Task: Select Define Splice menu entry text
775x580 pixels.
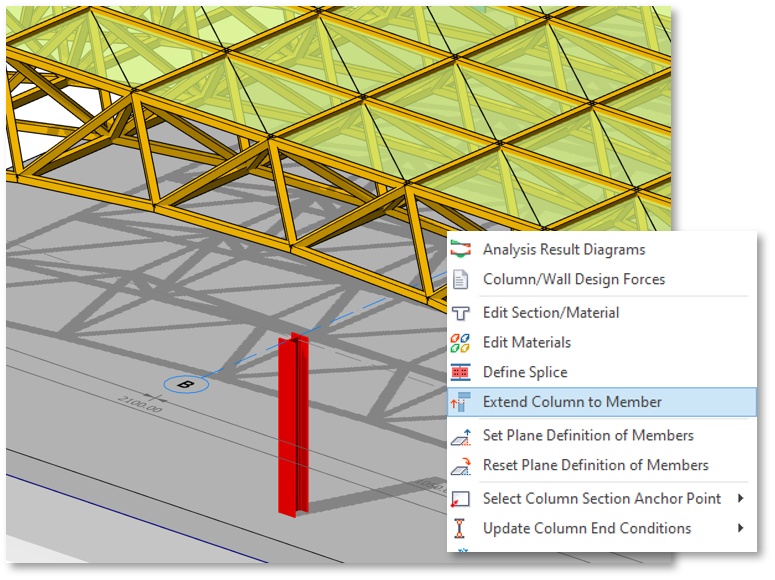Action: click(525, 372)
